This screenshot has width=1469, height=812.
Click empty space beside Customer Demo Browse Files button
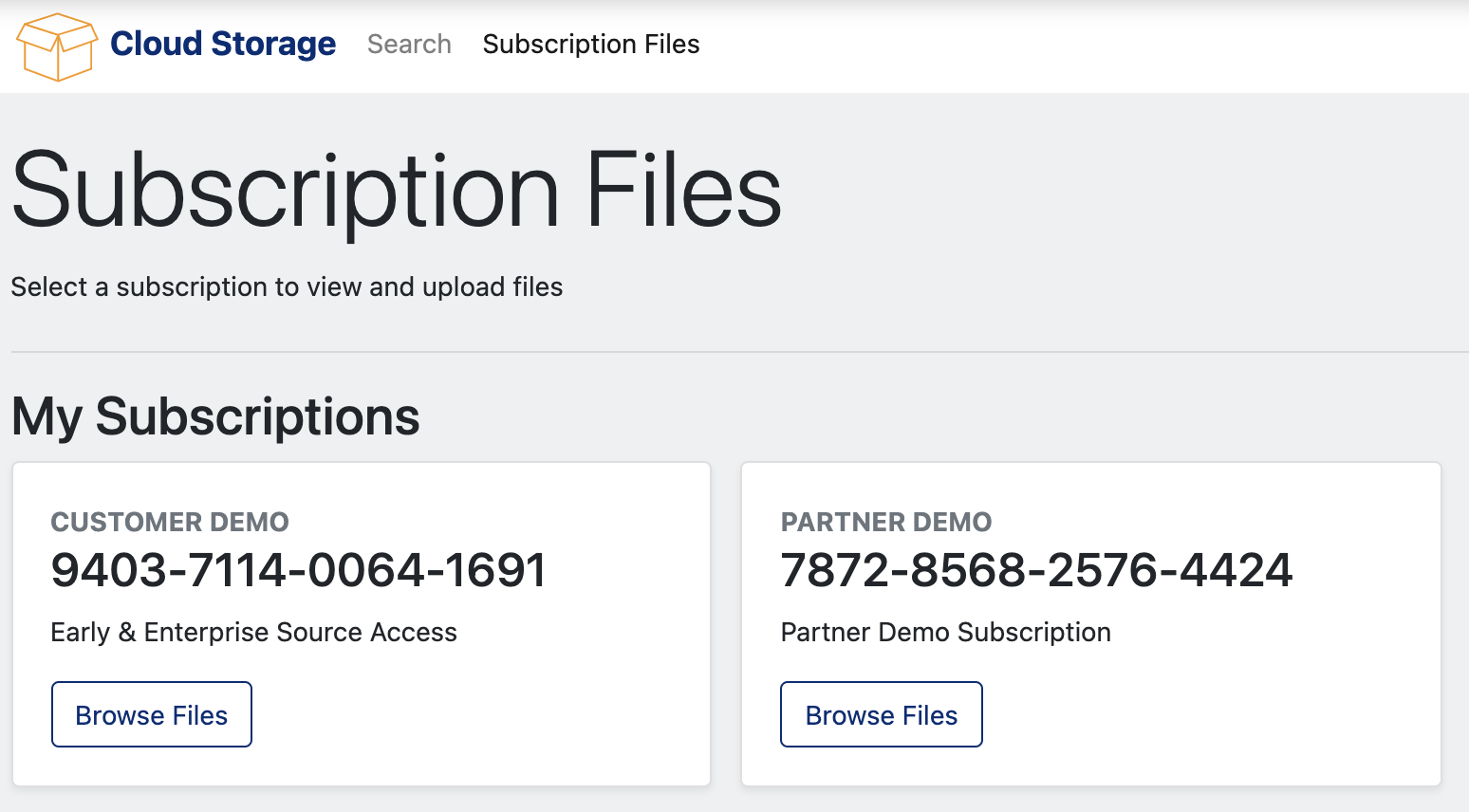(474, 714)
